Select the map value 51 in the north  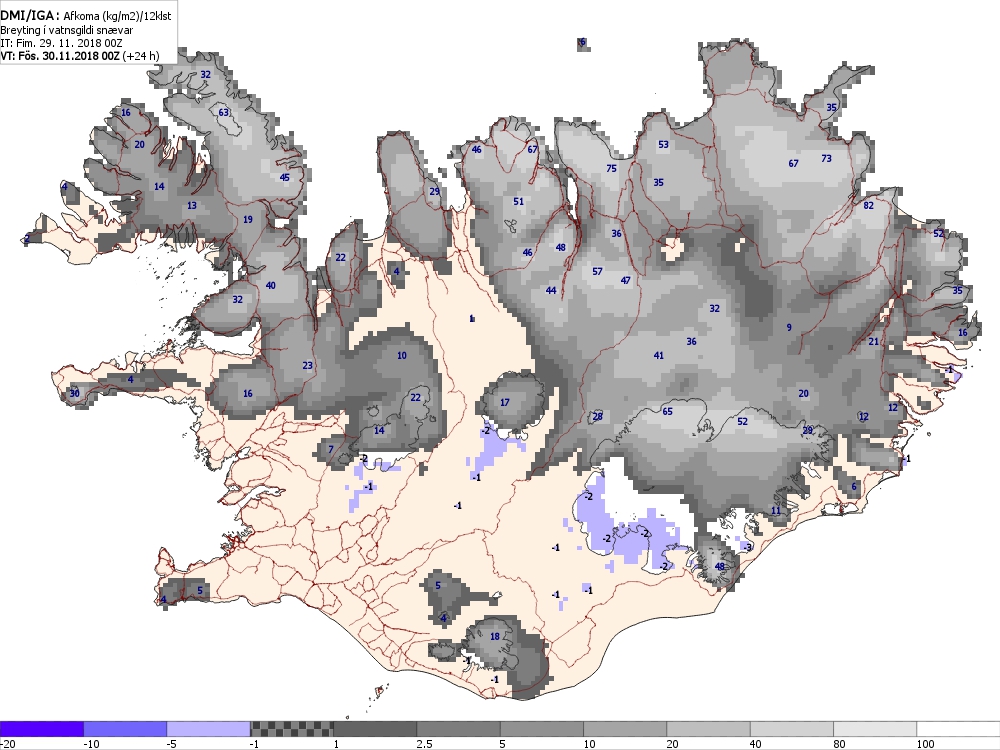(518, 202)
